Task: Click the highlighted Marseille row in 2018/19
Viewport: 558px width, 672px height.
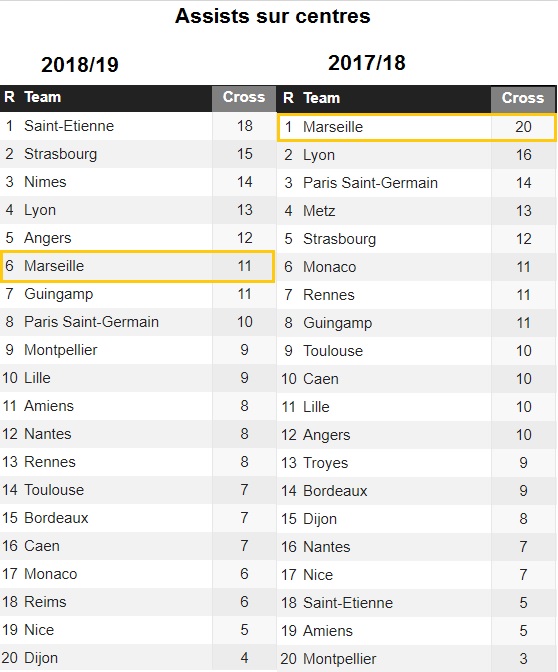Action: coord(138,266)
